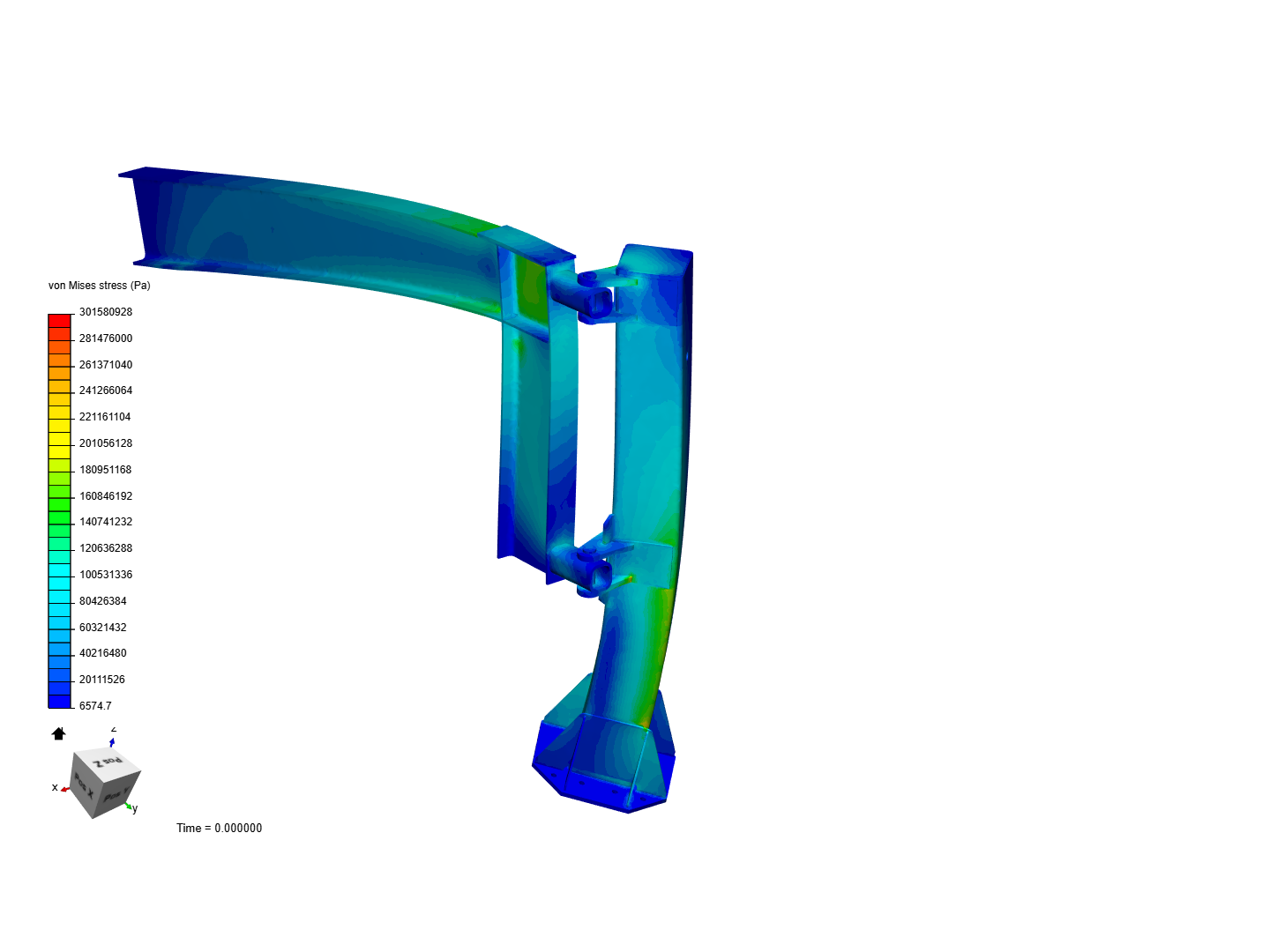The width and height of the screenshot is (1270, 952).
Task: Click the home view reset icon
Action: coord(59,733)
